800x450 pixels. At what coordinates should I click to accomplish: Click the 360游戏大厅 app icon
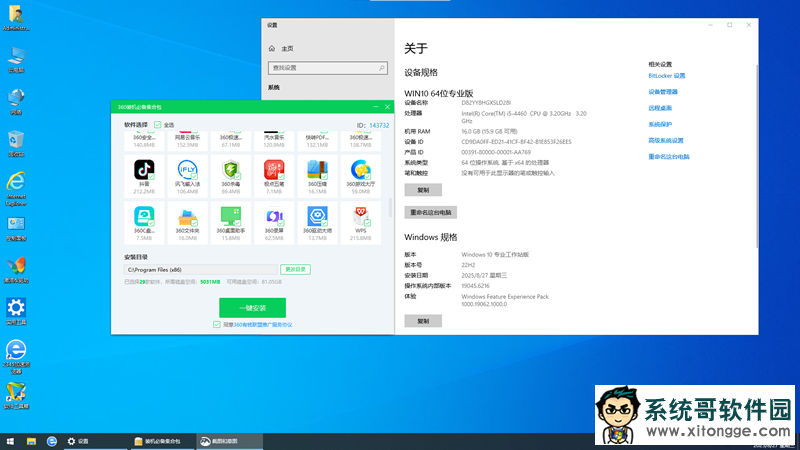pyautogui.click(x=361, y=169)
